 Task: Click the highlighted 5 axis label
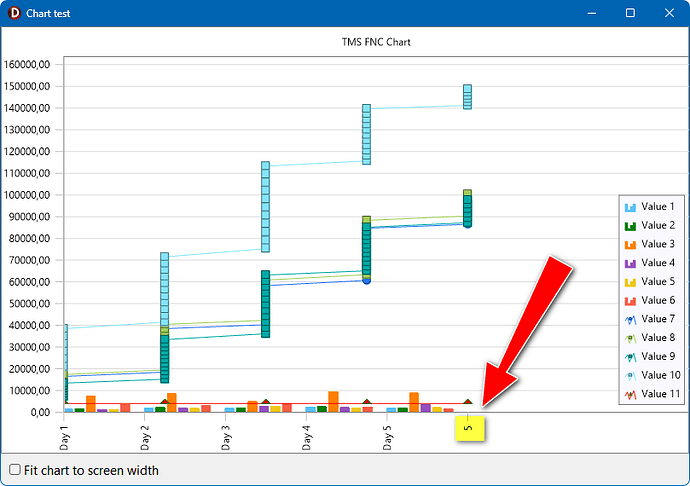coord(469,428)
